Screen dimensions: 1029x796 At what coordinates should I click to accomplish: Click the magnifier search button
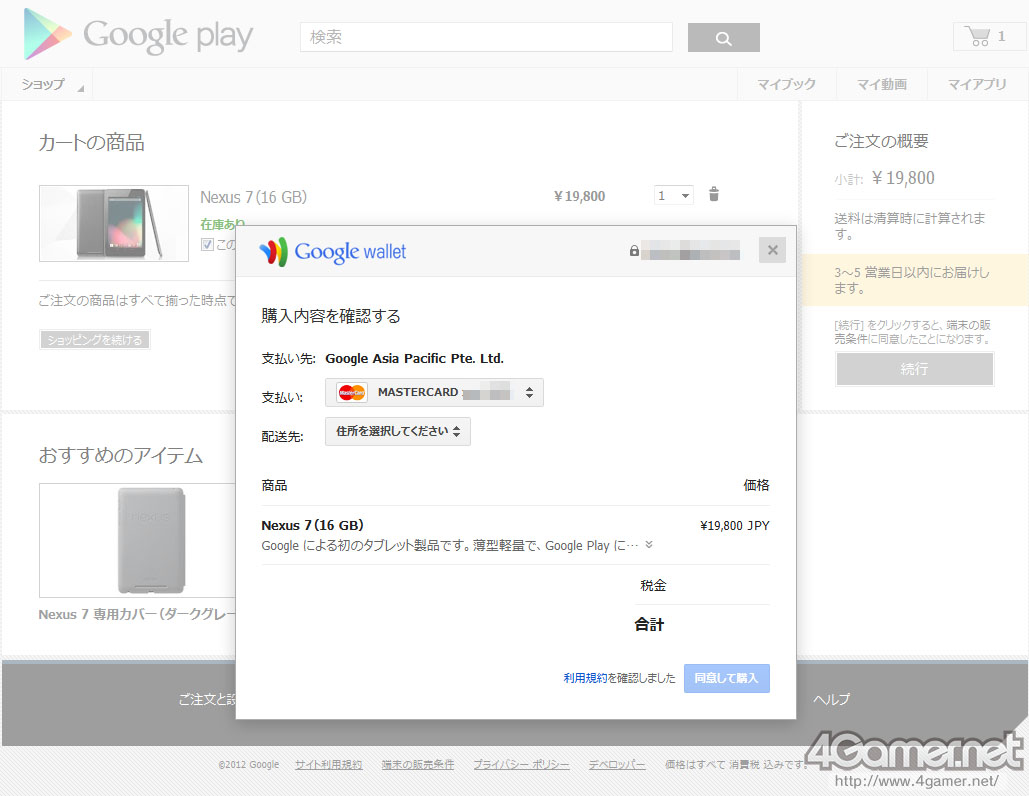coord(723,37)
